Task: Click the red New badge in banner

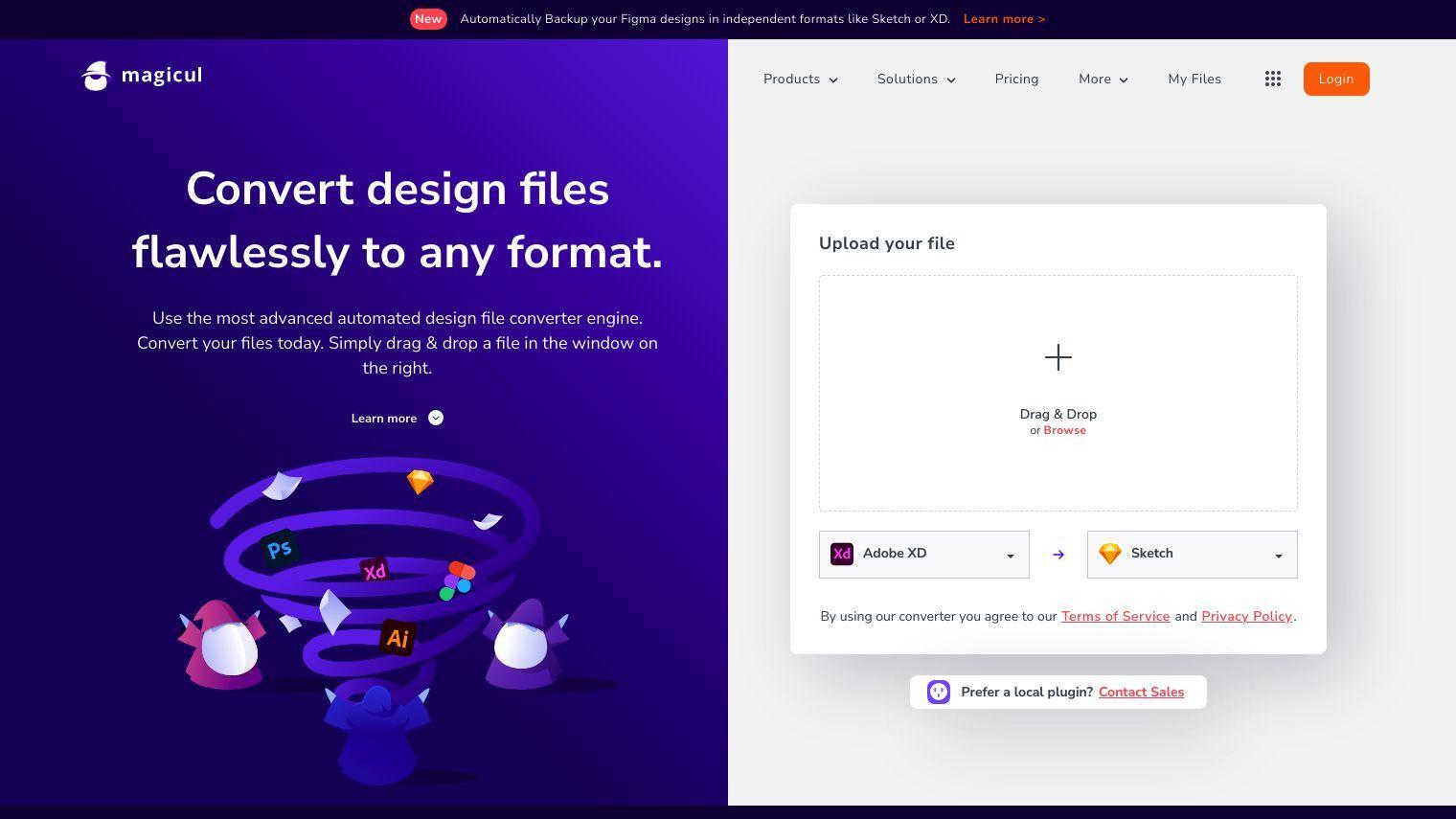Action: 428,19
